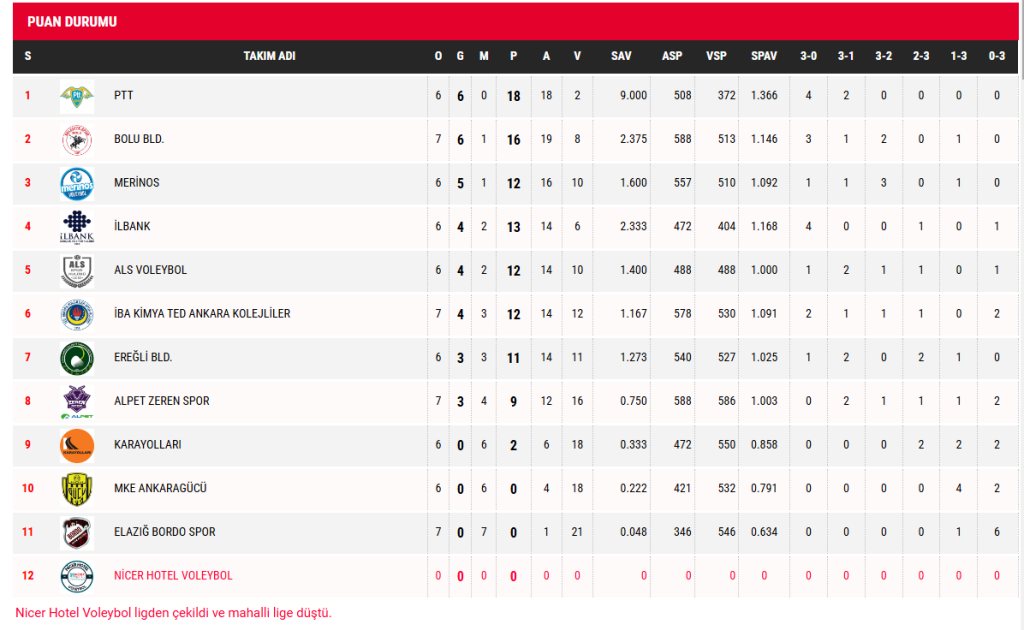Click the PTT team logo
Viewport: 1024px width, 630px height.
point(77,96)
